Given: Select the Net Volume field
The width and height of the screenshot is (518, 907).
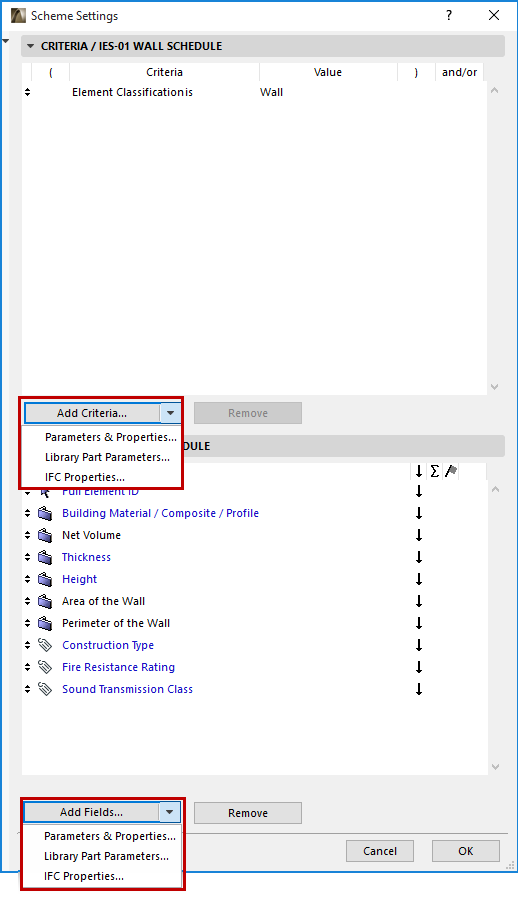Looking at the screenshot, I should point(91,535).
